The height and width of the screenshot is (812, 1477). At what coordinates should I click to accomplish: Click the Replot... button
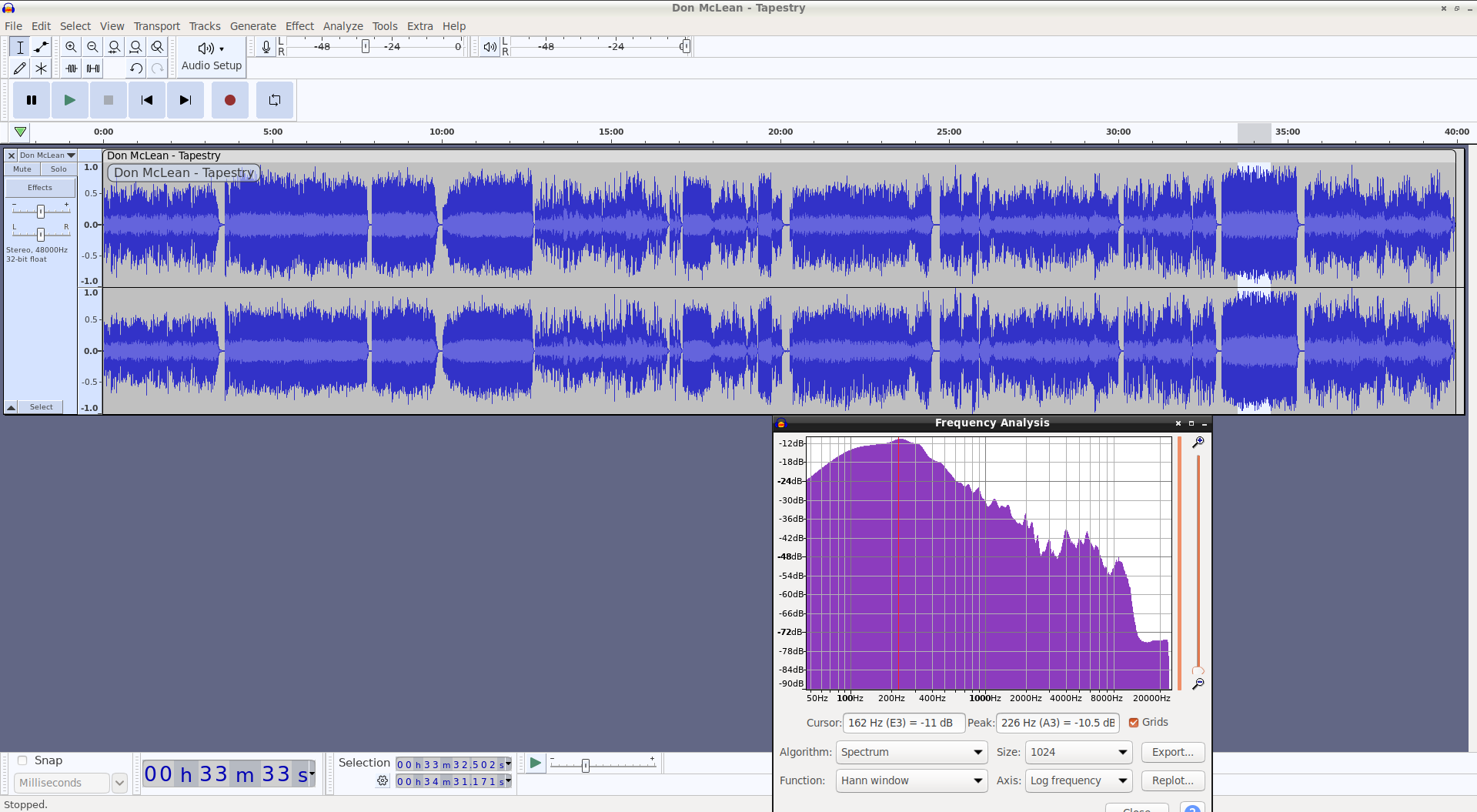coord(1172,780)
